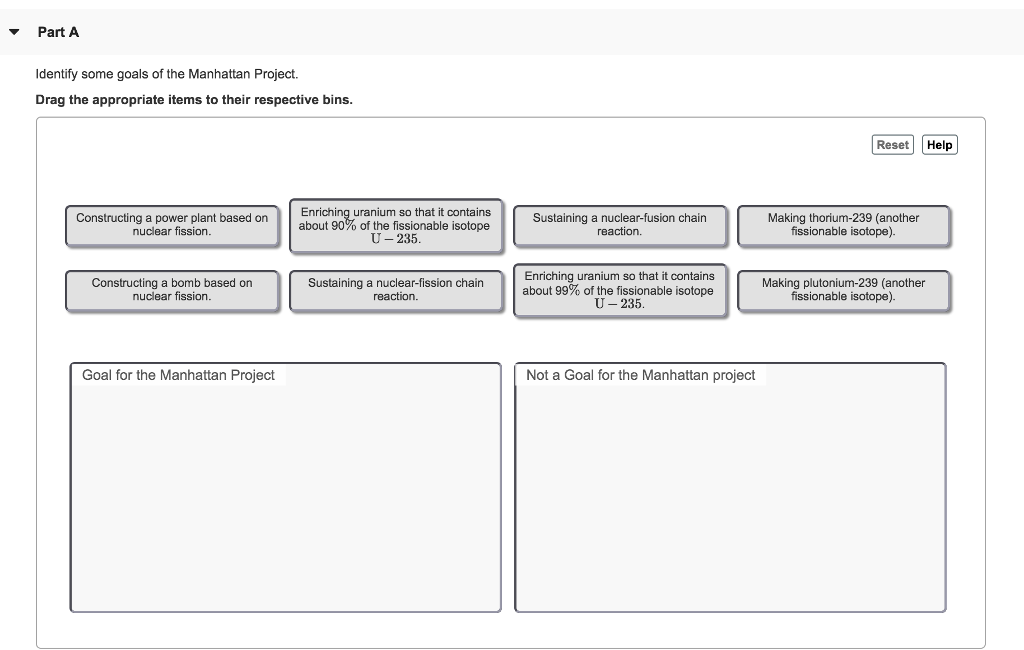Select the 'Constructing a power plant' item

172,225
